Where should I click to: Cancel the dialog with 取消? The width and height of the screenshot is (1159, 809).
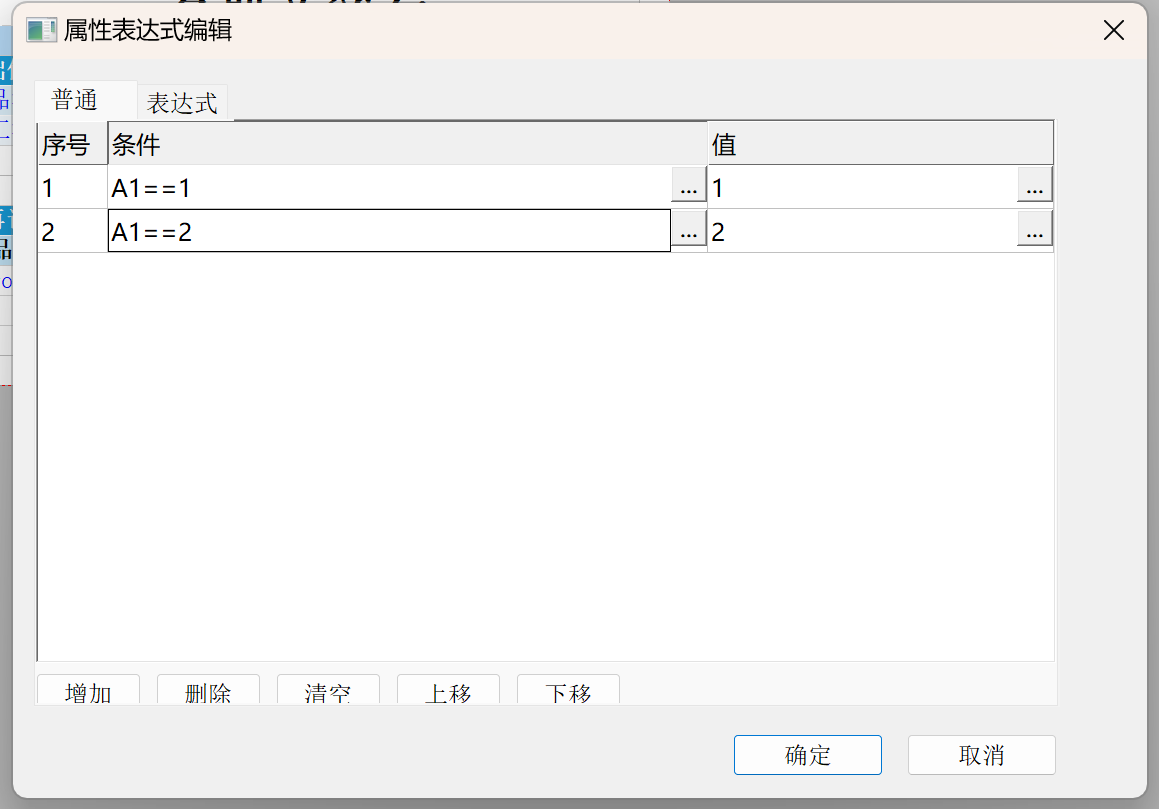981,755
